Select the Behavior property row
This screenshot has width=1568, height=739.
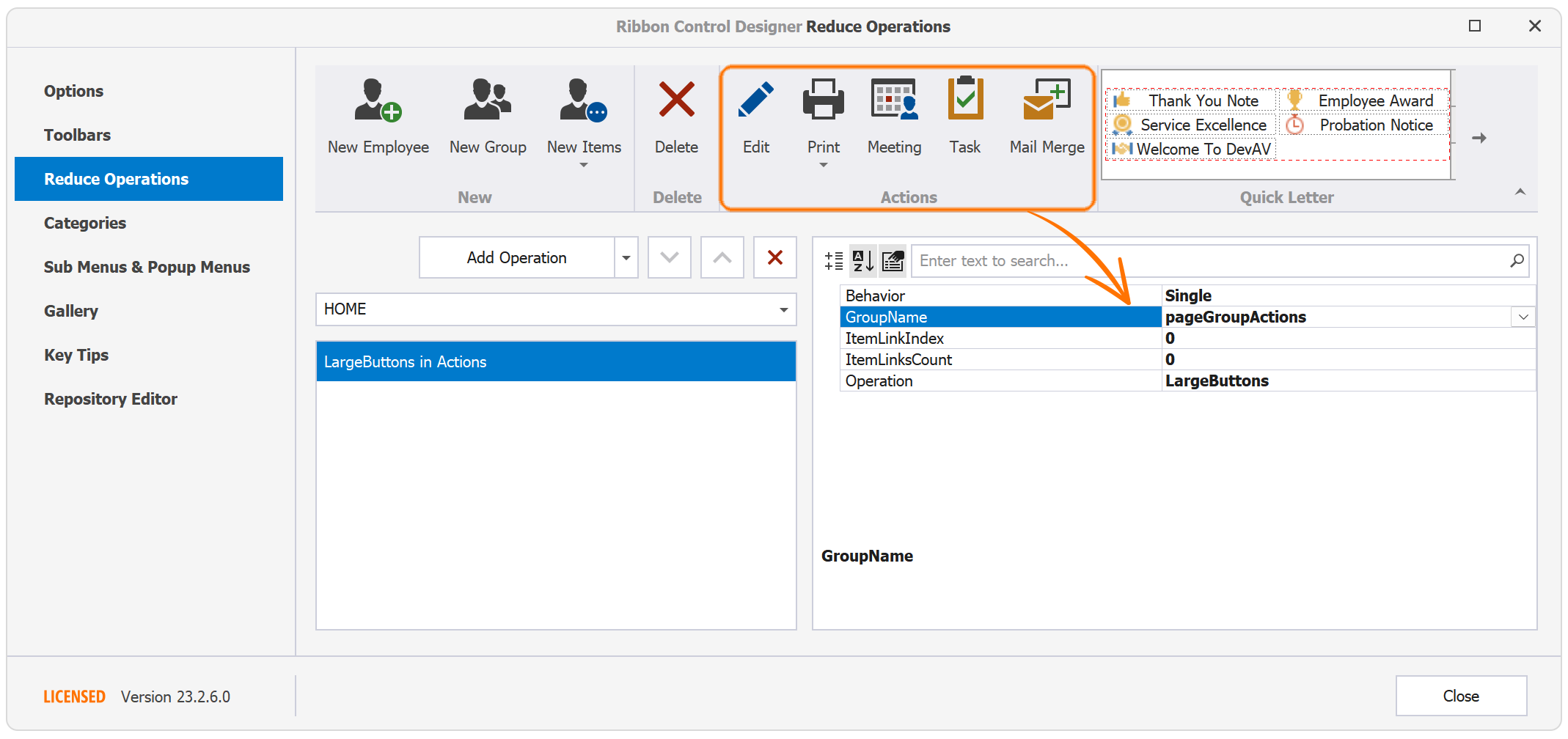[x=1187, y=295]
